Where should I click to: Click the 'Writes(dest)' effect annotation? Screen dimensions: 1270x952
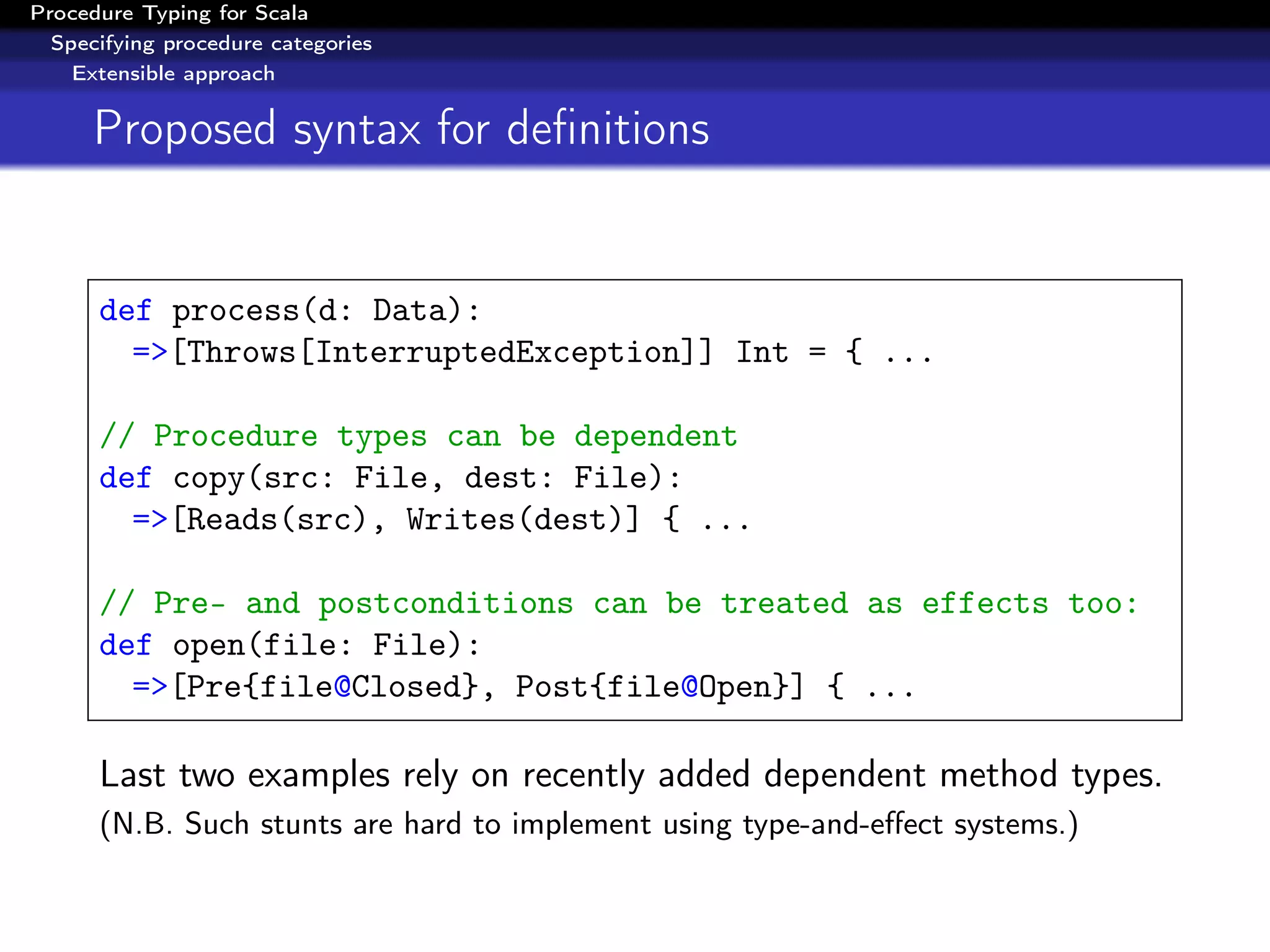coord(514,519)
